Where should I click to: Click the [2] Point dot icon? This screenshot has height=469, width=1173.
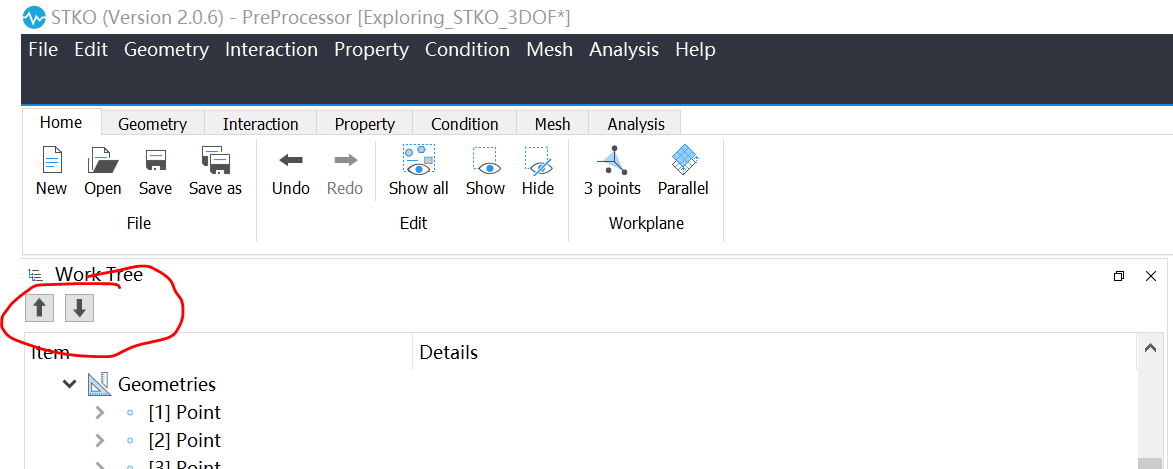[130, 441]
